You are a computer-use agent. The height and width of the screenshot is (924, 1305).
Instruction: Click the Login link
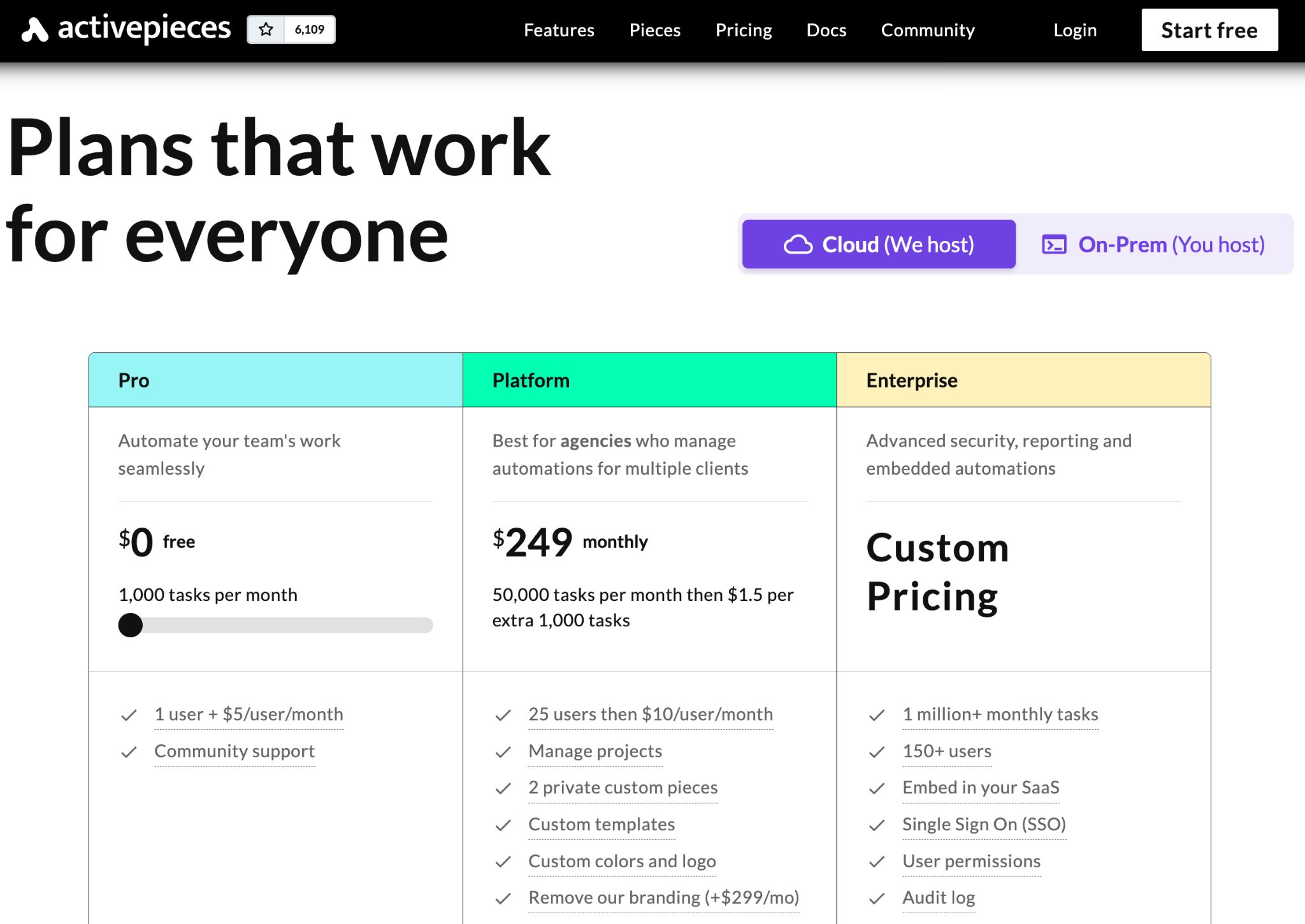[1075, 30]
